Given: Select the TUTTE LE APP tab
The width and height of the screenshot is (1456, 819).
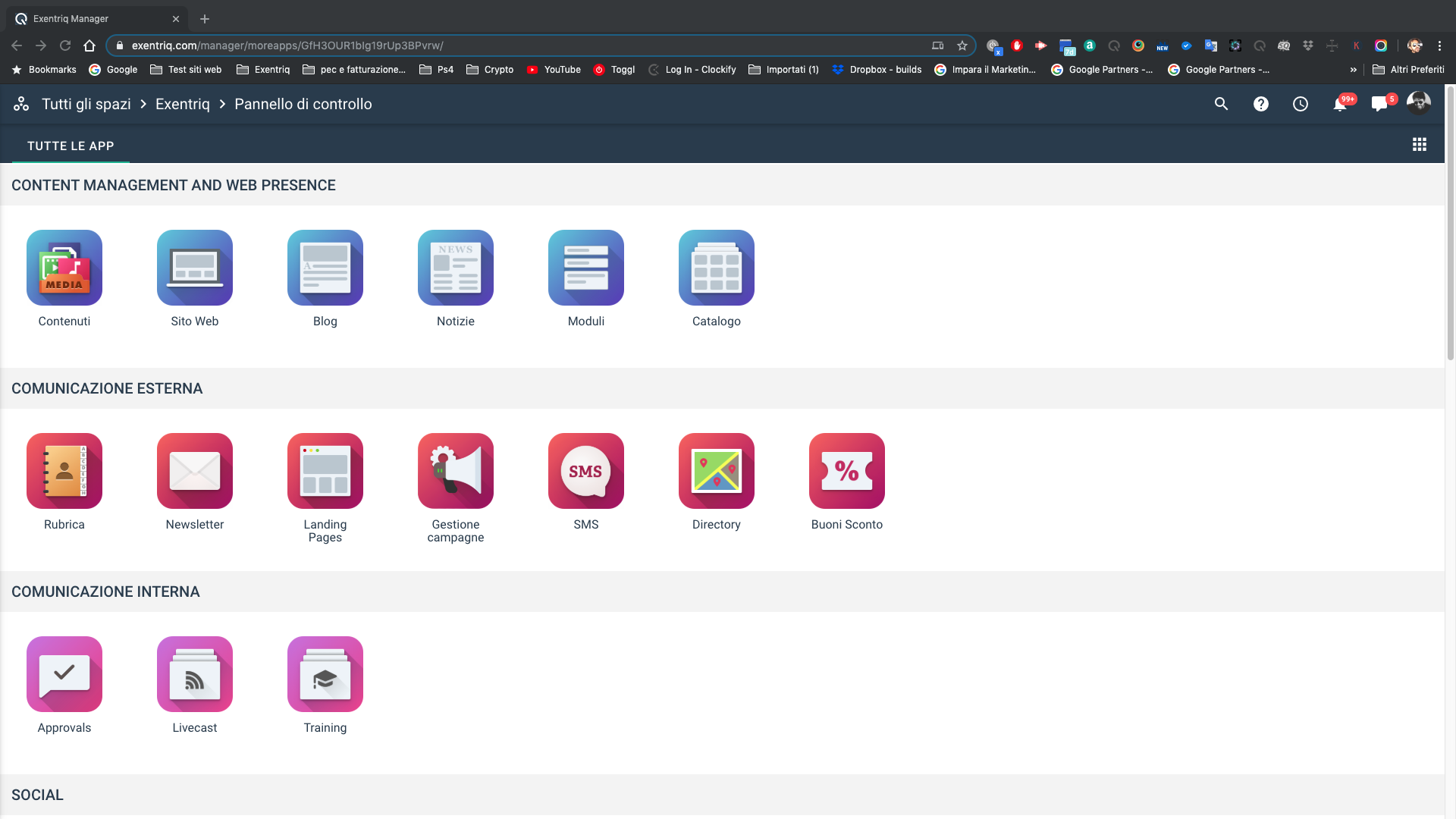Looking at the screenshot, I should [x=71, y=146].
